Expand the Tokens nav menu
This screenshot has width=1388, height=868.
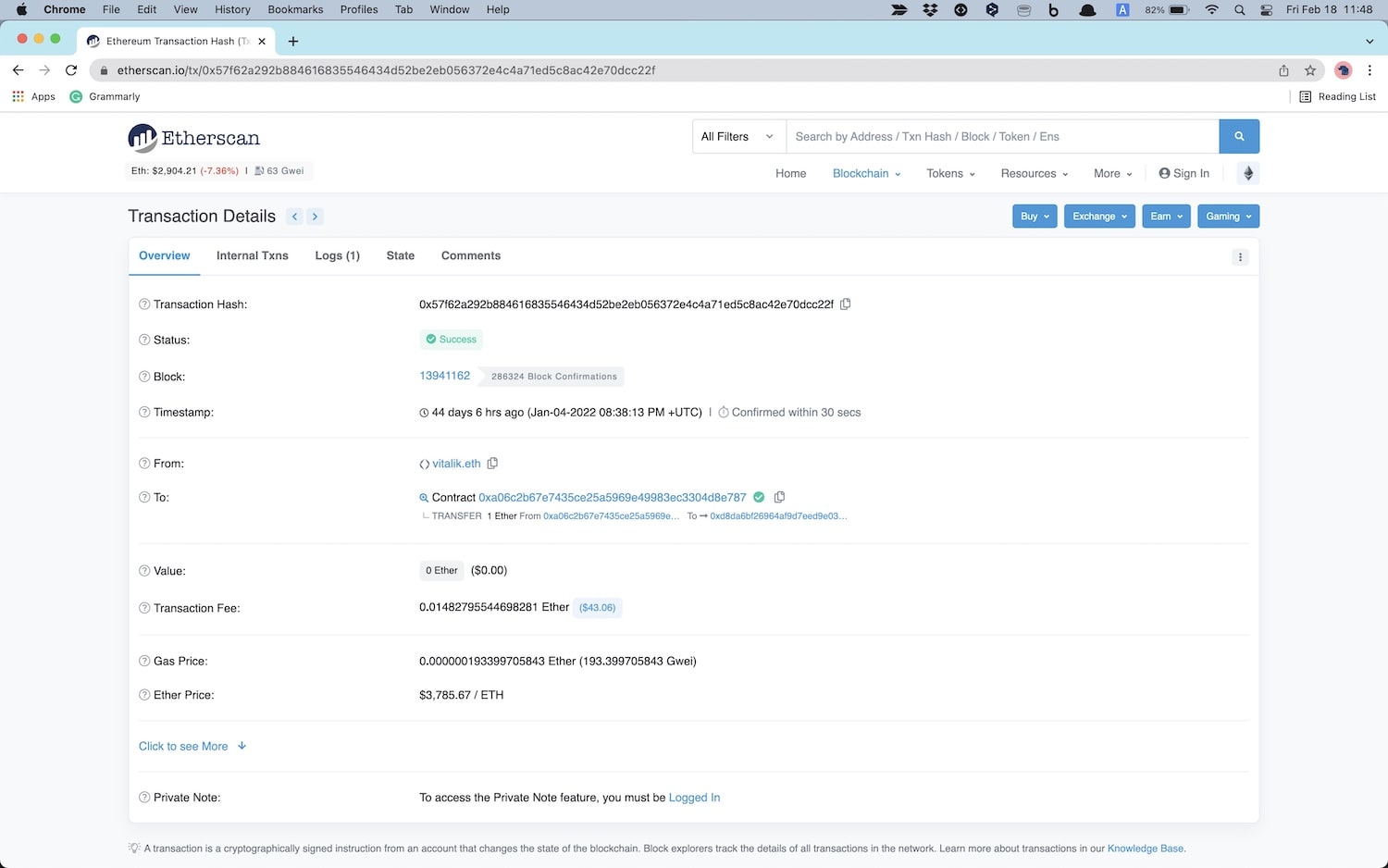point(950,173)
